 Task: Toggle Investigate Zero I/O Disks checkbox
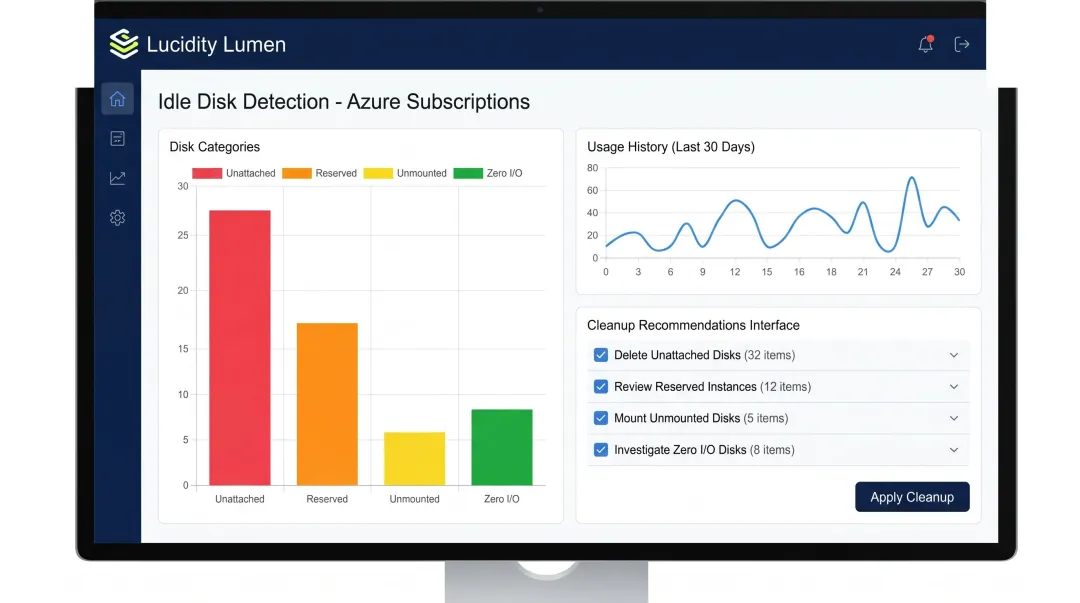tap(601, 450)
